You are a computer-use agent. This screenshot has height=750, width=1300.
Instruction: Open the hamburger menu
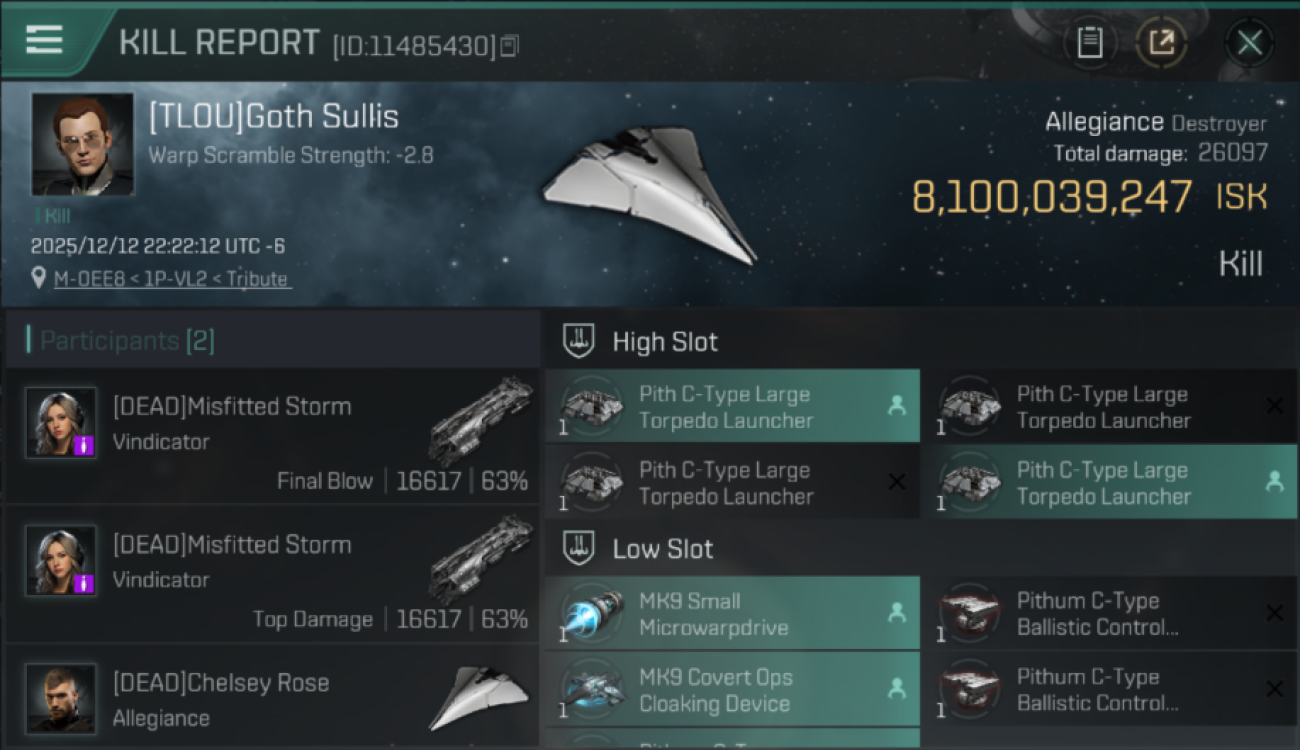[x=44, y=40]
